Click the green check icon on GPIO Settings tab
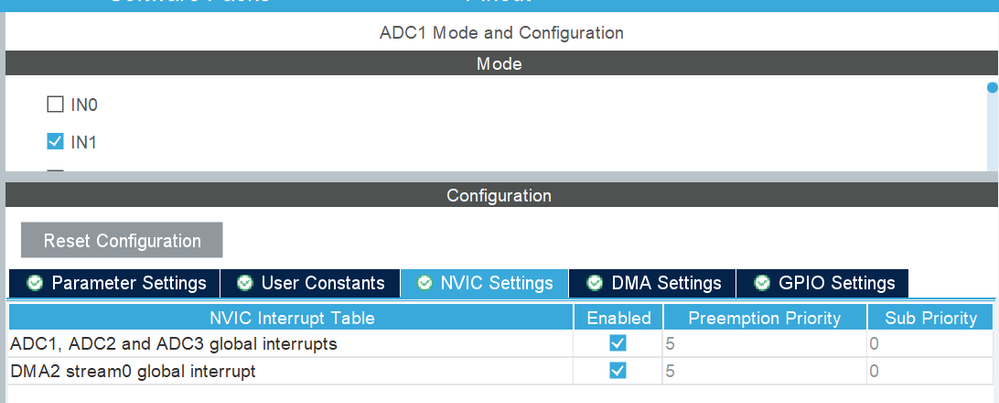The width and height of the screenshot is (999, 403). pos(762,283)
